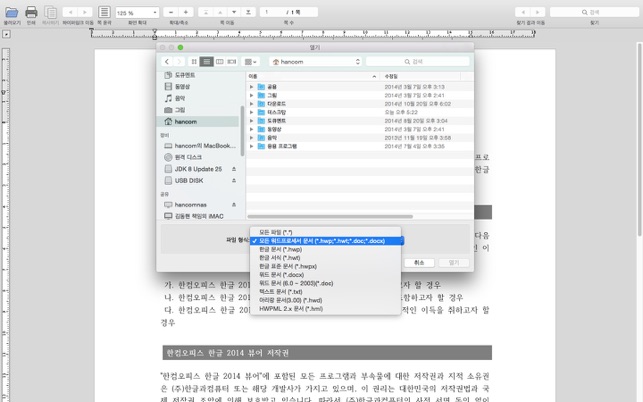Switch file dialog to icon view
Viewport: 643px width, 402px height.
click(x=194, y=62)
